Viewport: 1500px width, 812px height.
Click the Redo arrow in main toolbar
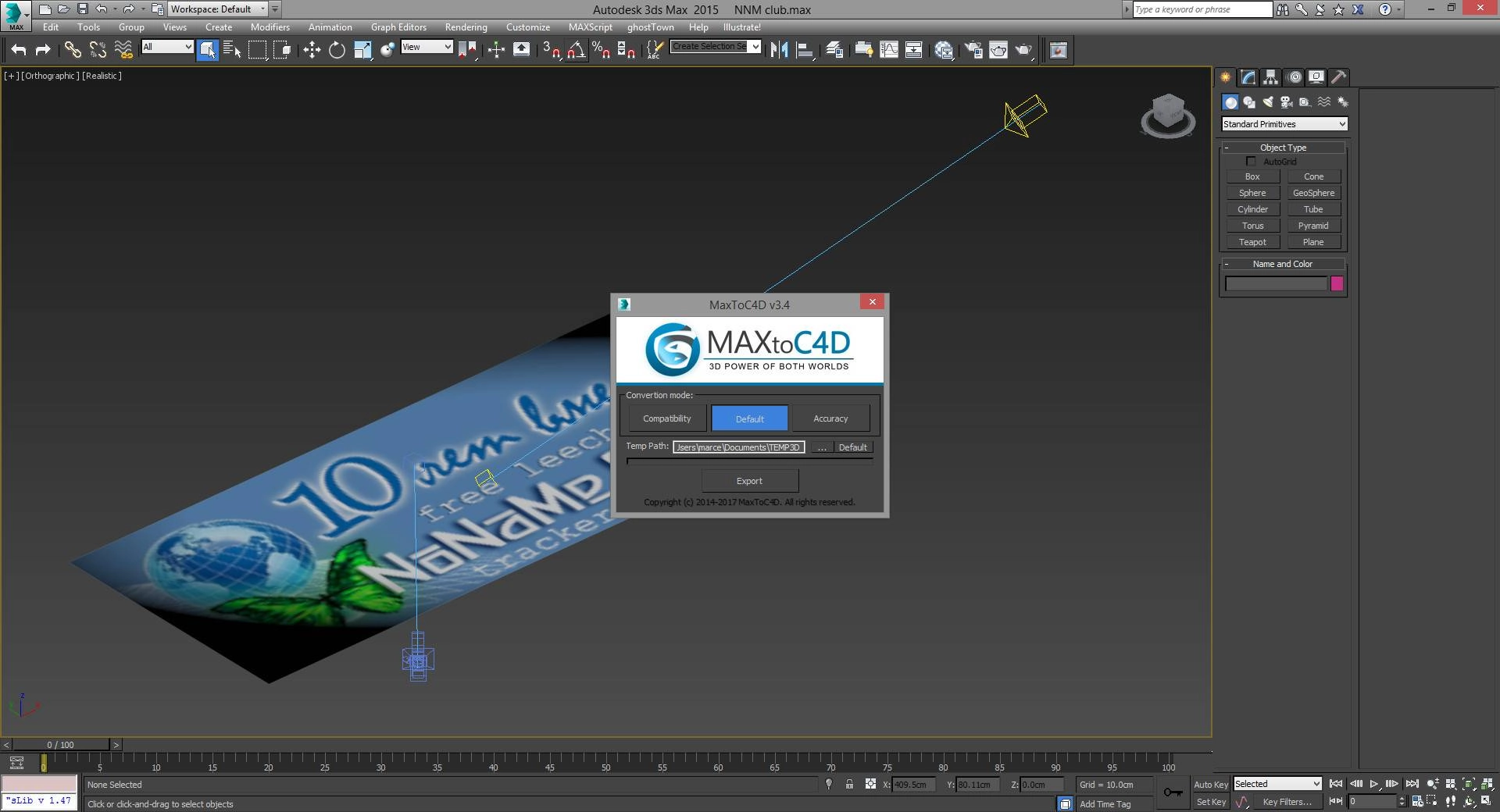point(44,50)
